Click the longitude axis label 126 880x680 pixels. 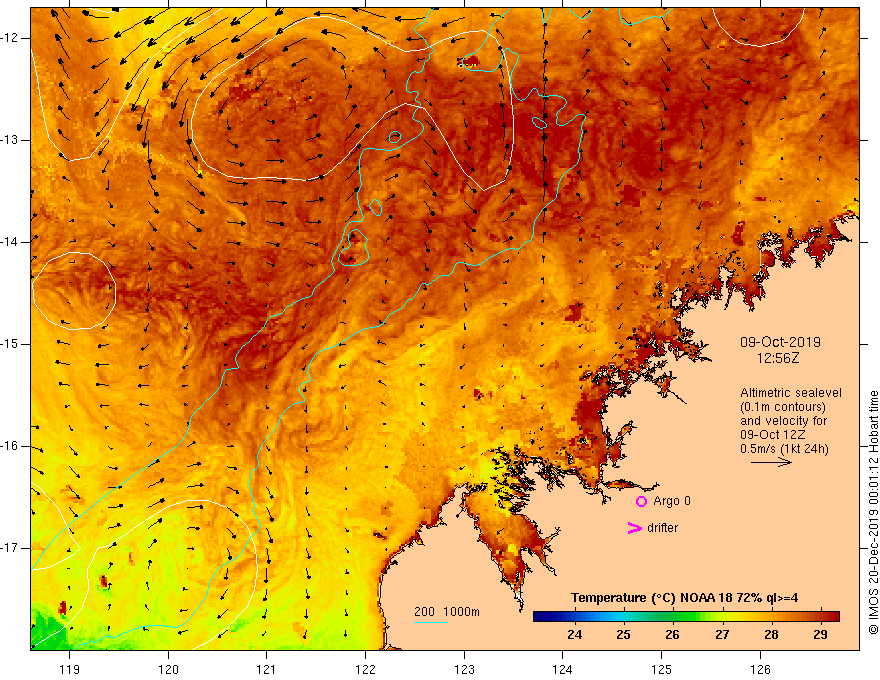coord(760,669)
